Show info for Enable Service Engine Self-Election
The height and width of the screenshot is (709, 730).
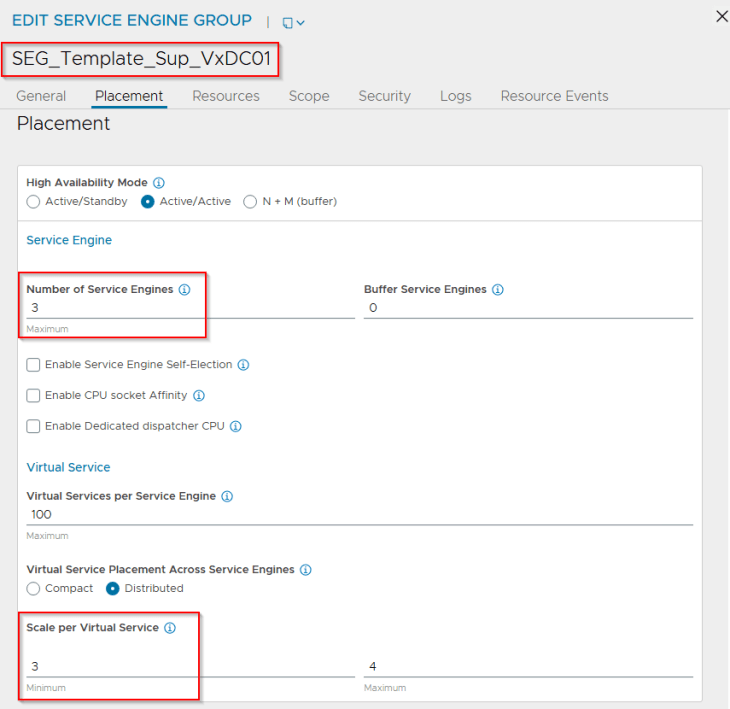pyautogui.click(x=243, y=365)
